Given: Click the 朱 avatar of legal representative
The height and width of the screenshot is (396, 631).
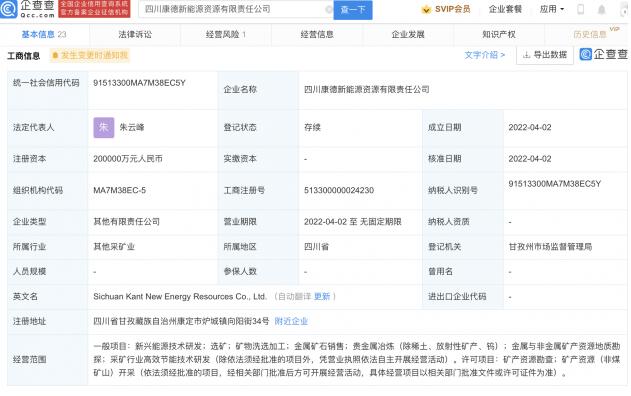Looking at the screenshot, I should (x=104, y=128).
